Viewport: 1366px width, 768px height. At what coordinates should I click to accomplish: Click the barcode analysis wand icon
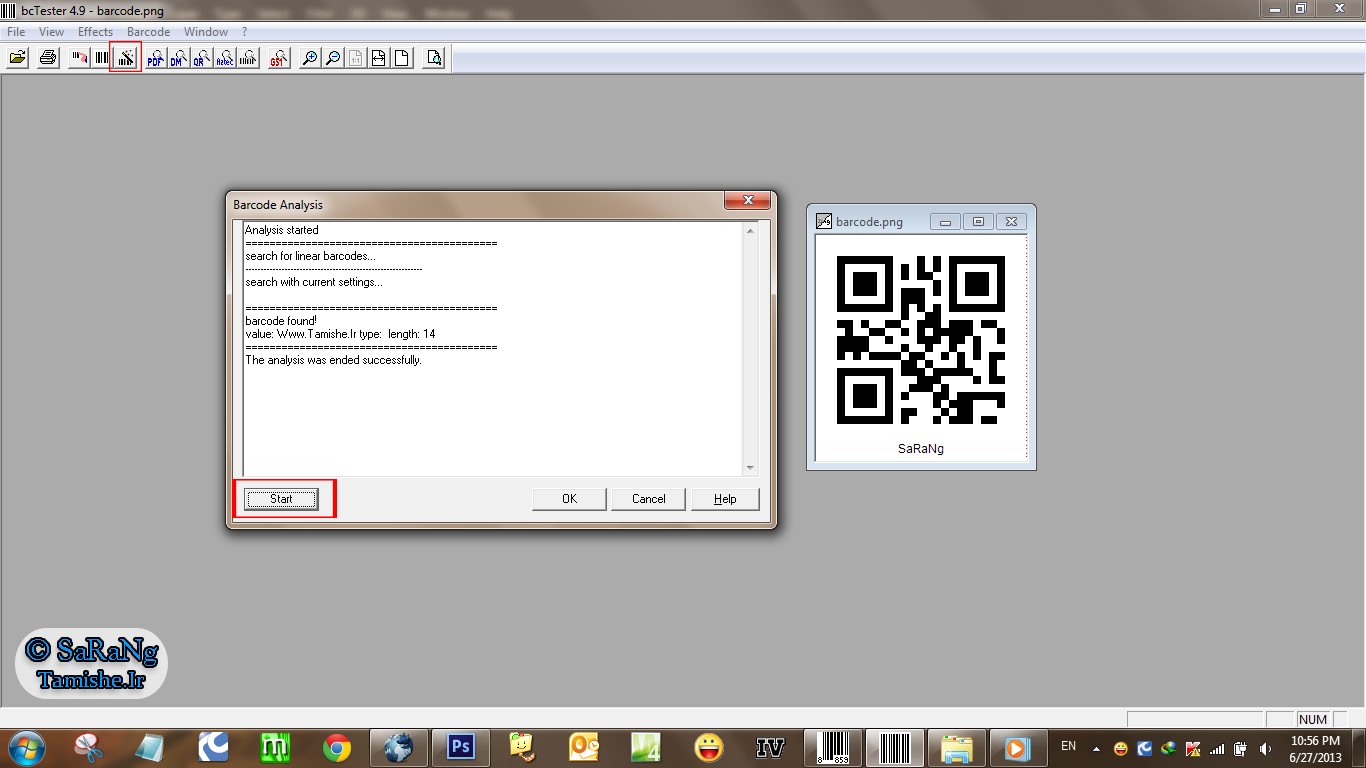tap(125, 58)
